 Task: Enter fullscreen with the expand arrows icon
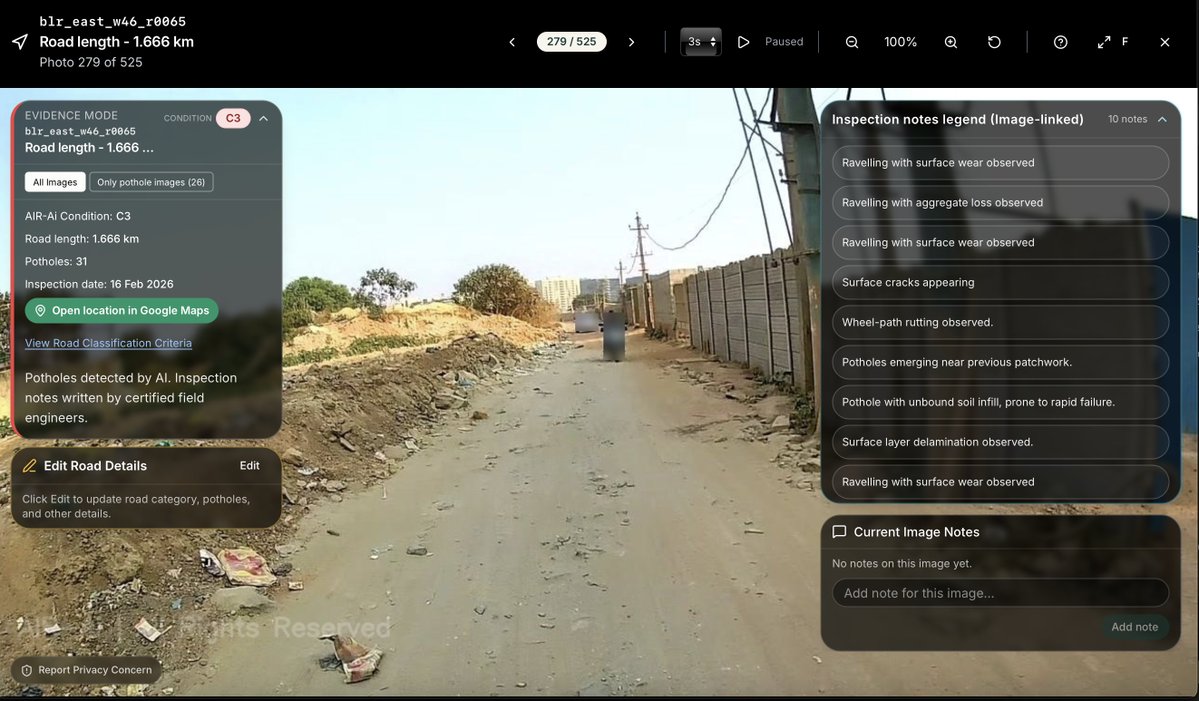[x=1104, y=42]
